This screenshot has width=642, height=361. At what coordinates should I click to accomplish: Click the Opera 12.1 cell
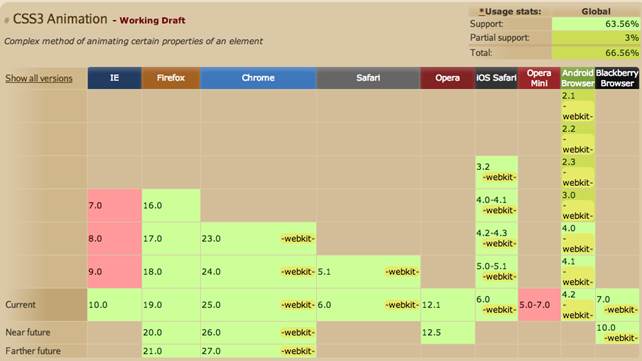(448, 305)
